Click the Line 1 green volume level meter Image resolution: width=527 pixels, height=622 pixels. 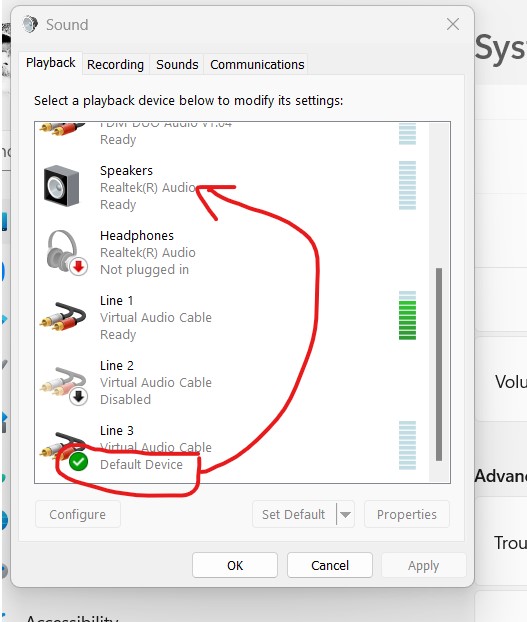407,315
